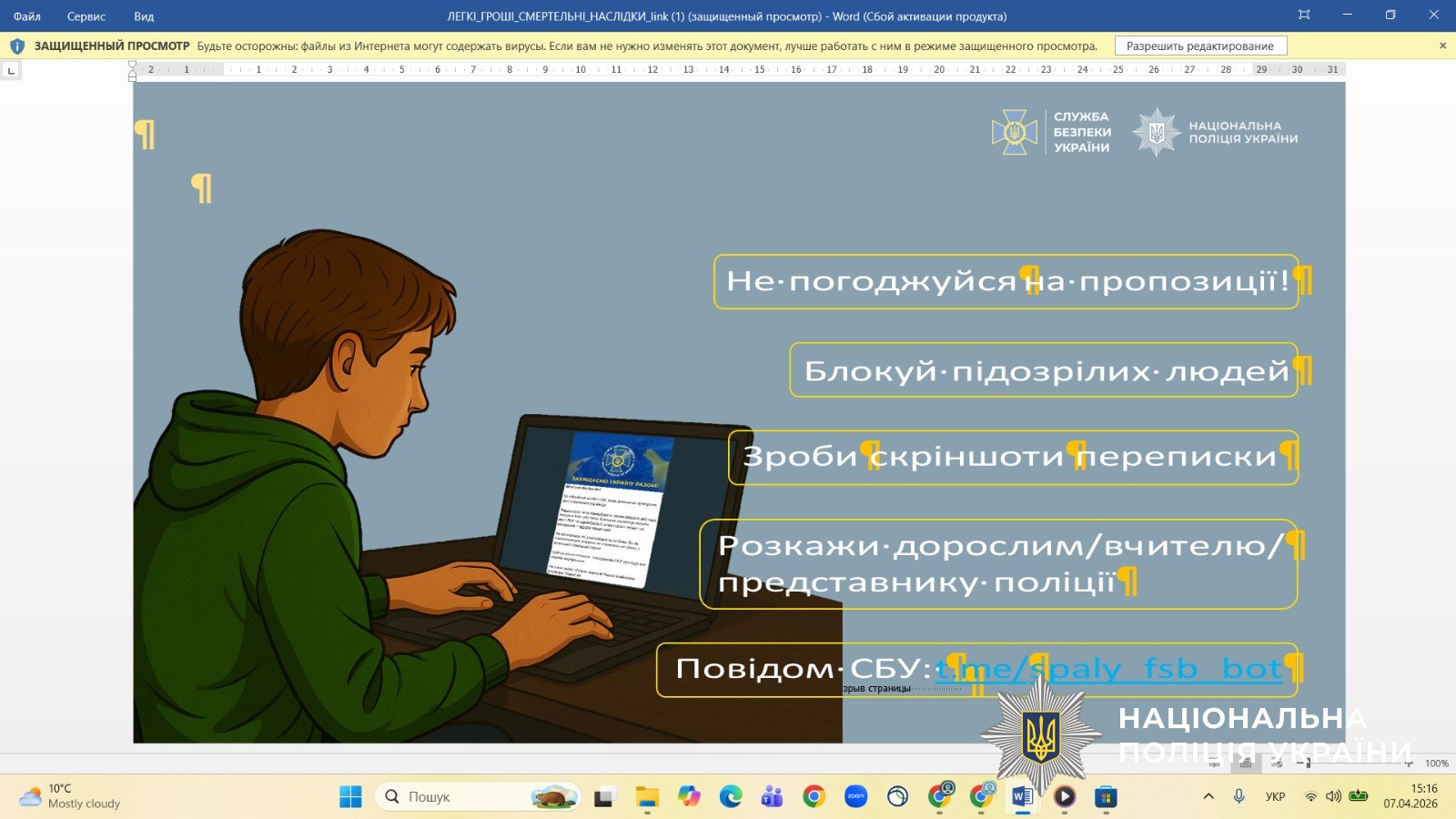Switch to print layout view
Screen dimensions: 1456x819
tap(1246, 763)
